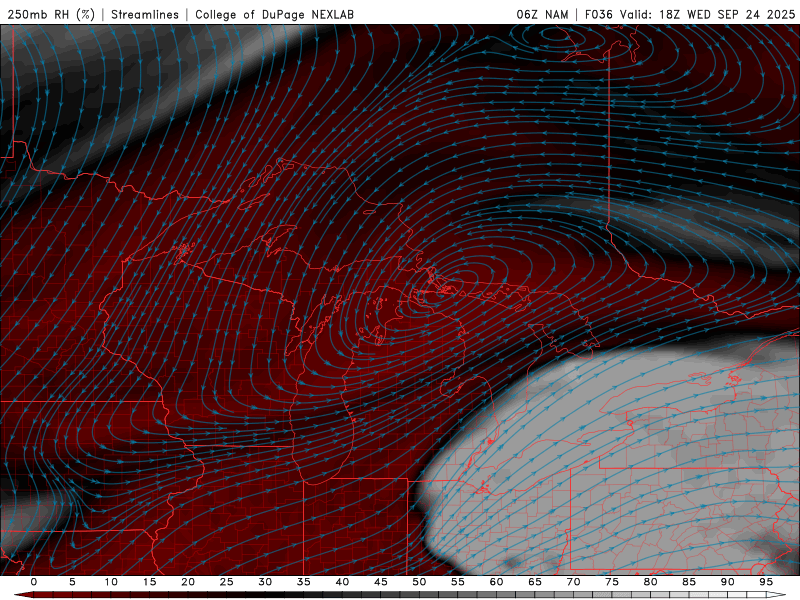
Task: Click the '45' value on the color scale
Action: 381,582
